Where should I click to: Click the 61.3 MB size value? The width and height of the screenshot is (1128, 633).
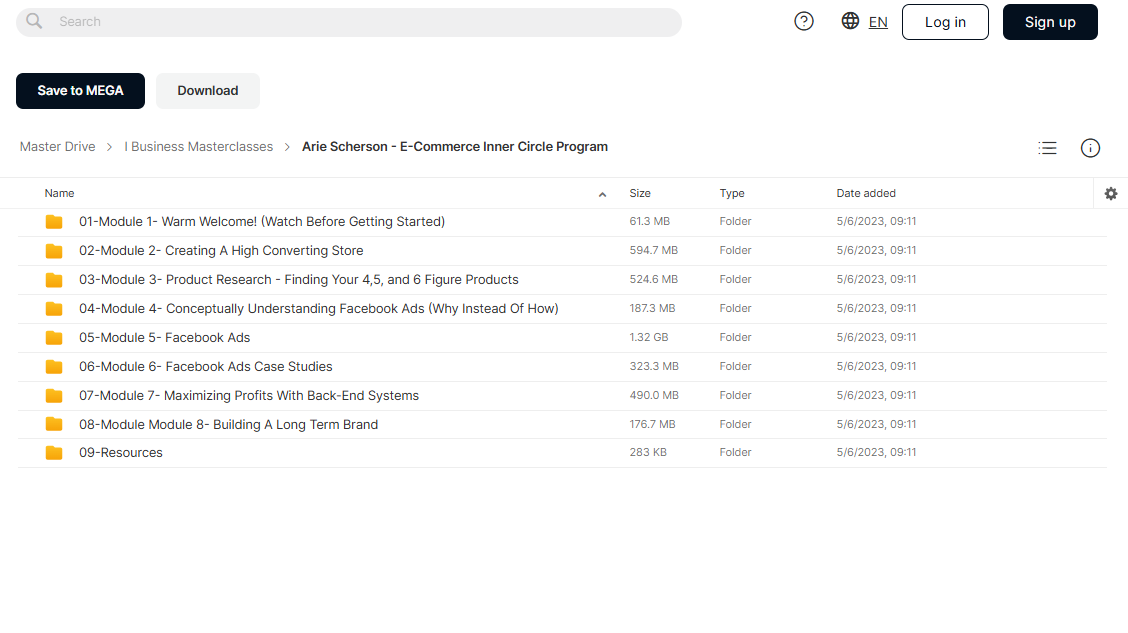point(650,222)
